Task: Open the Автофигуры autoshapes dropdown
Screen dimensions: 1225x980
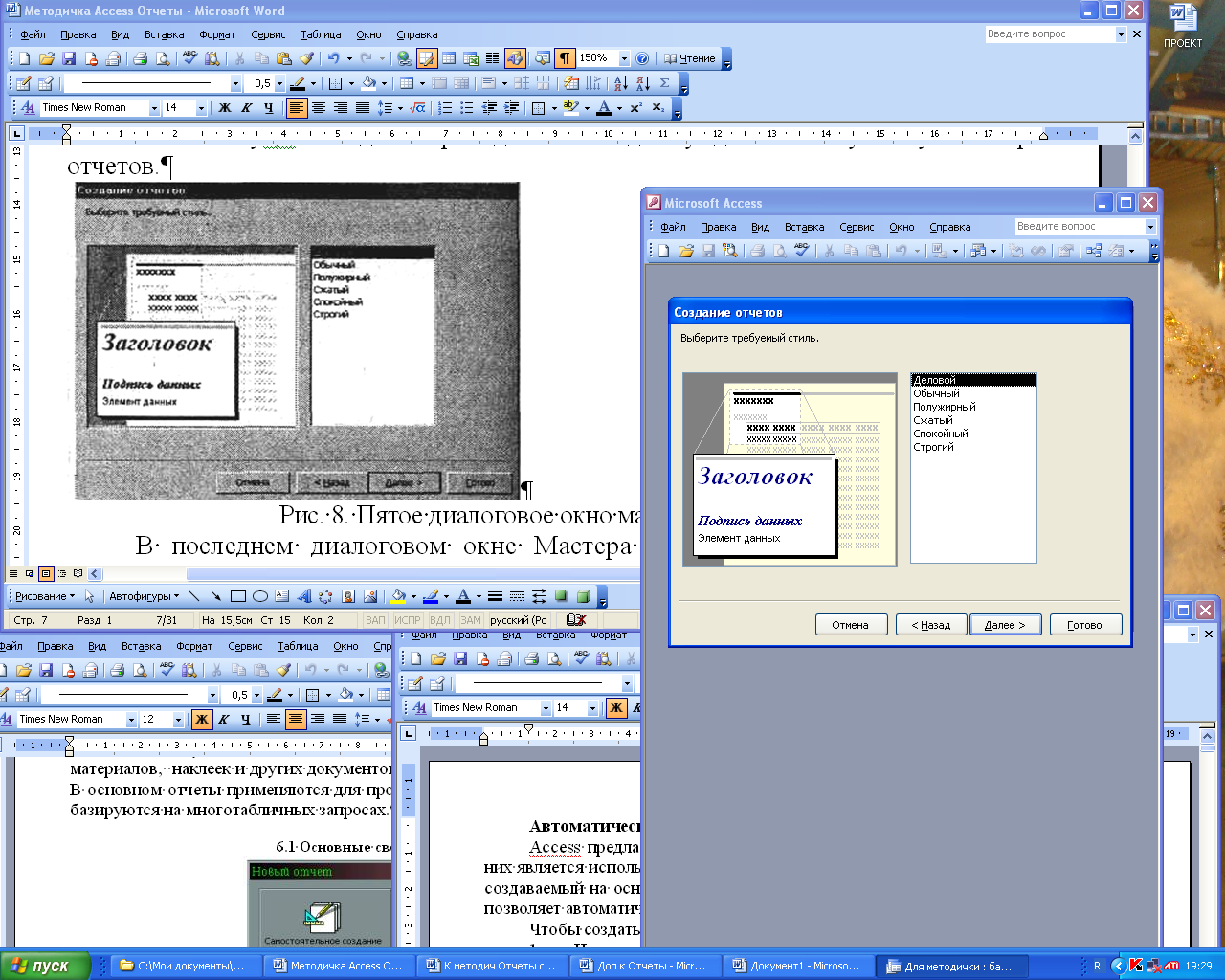Action: (144, 596)
